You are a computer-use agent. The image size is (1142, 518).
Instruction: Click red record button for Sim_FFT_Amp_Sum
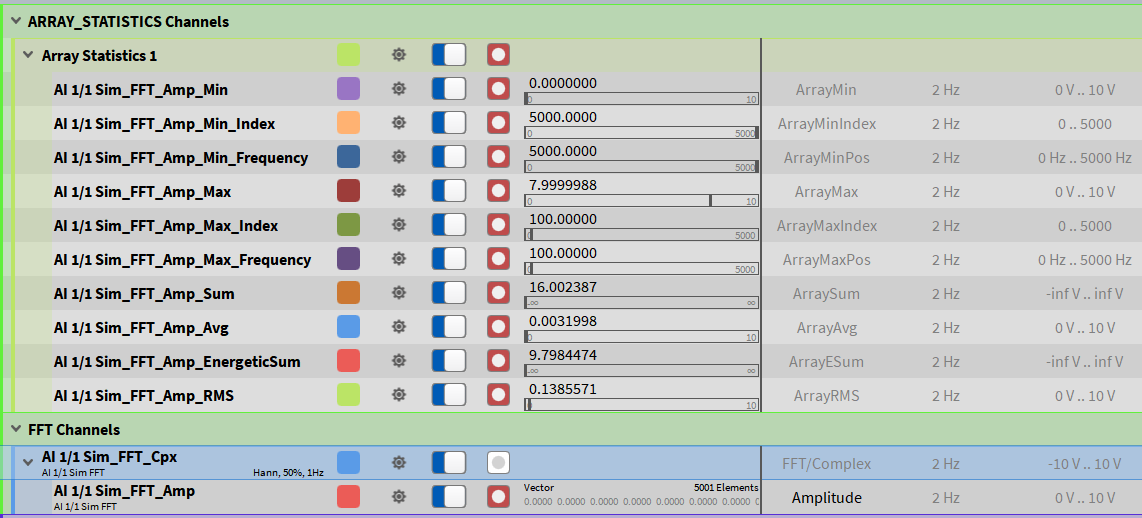[498, 293]
